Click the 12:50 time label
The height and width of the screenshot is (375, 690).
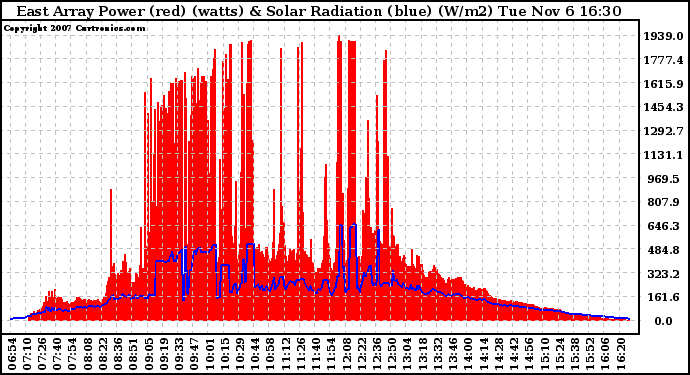(x=392, y=354)
